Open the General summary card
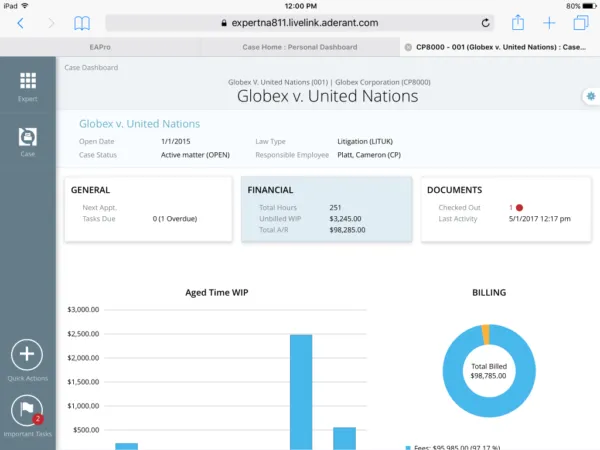 click(148, 210)
